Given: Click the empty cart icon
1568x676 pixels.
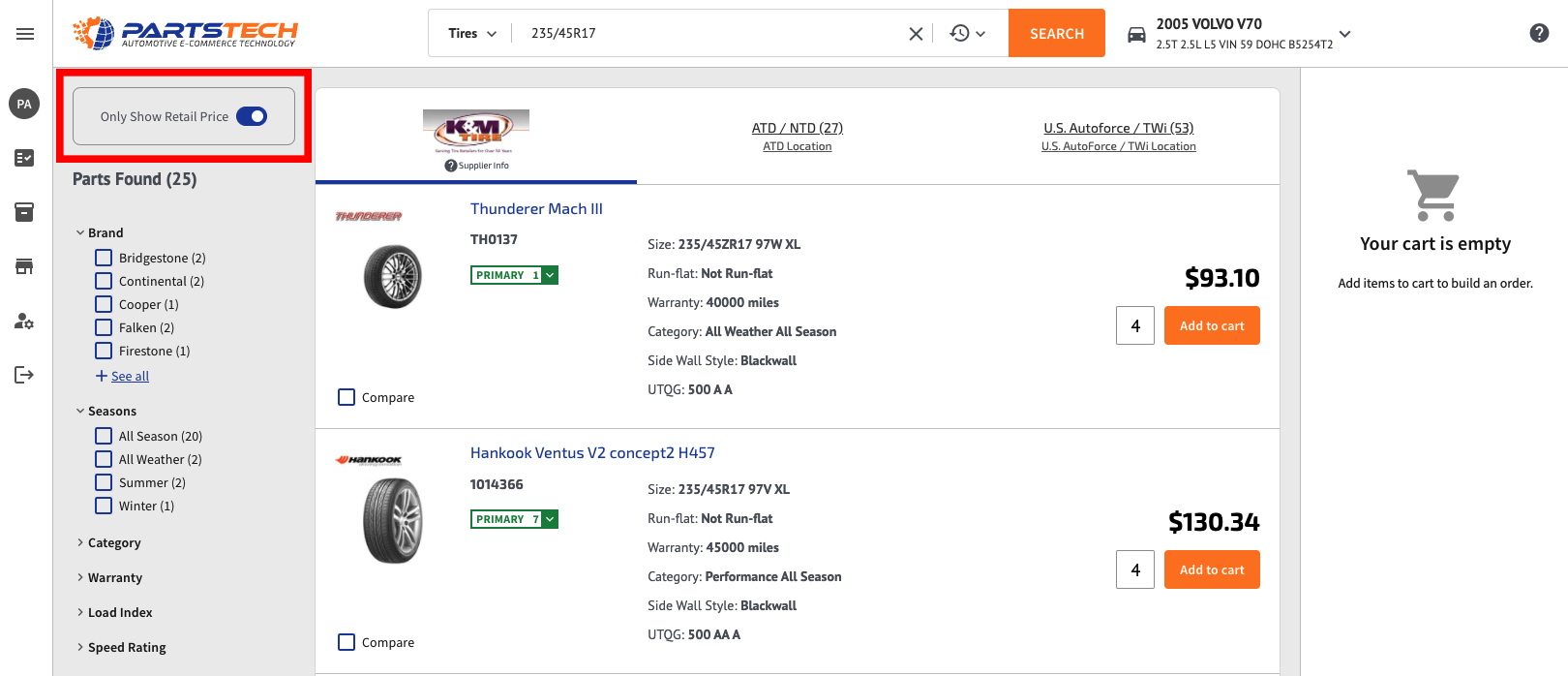Looking at the screenshot, I should pyautogui.click(x=1433, y=196).
